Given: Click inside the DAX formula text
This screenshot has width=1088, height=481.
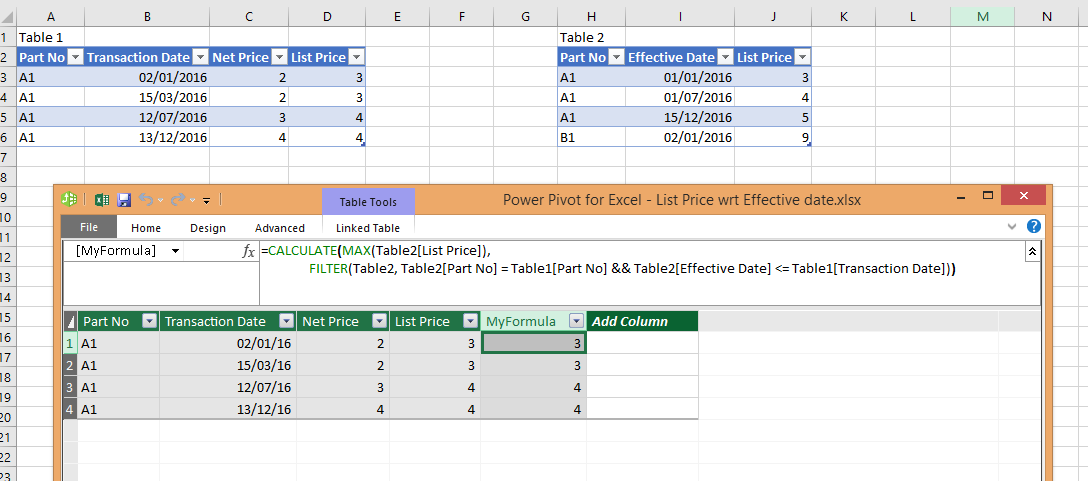Looking at the screenshot, I should pyautogui.click(x=608, y=260).
